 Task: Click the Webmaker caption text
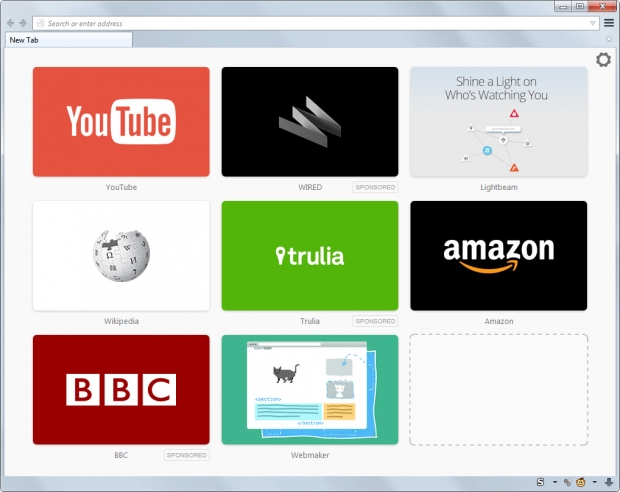[310, 455]
